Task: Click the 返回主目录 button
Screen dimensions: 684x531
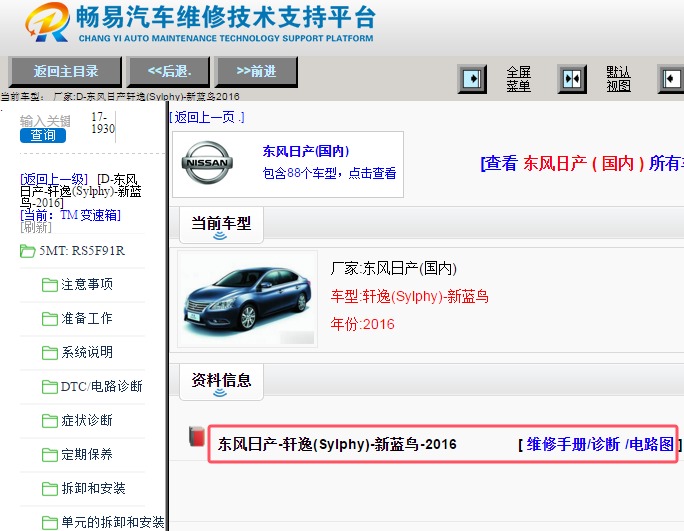Action: 65,72
